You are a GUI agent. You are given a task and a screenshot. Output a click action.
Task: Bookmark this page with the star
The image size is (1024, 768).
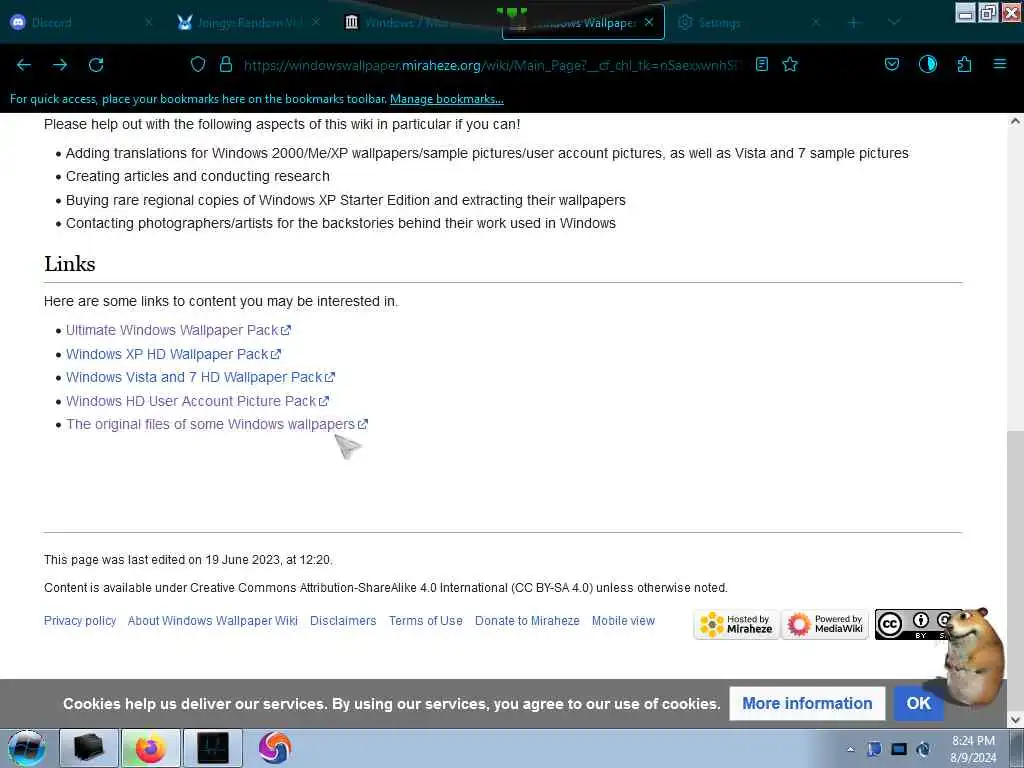[x=790, y=64]
